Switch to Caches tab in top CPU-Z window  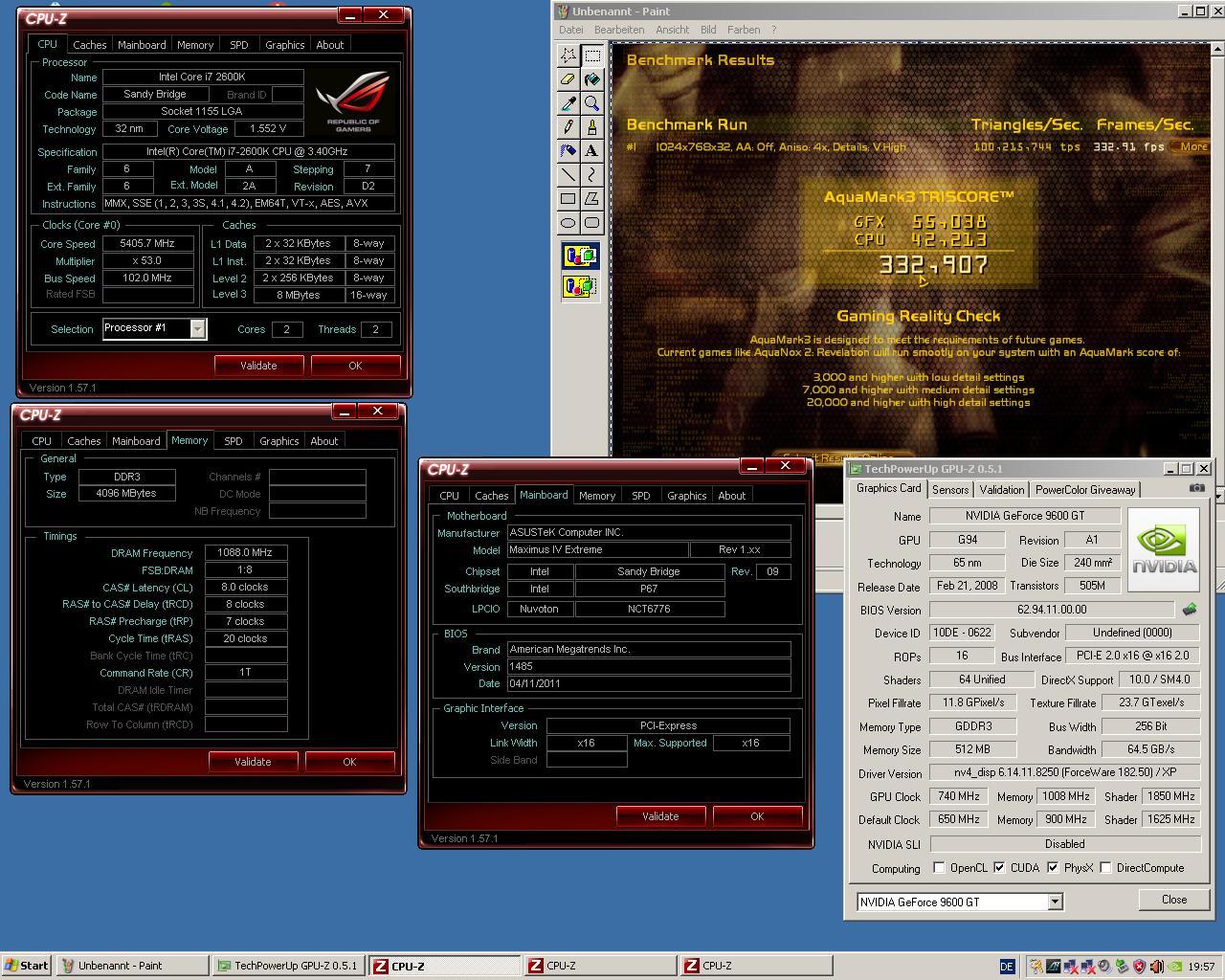click(x=90, y=45)
